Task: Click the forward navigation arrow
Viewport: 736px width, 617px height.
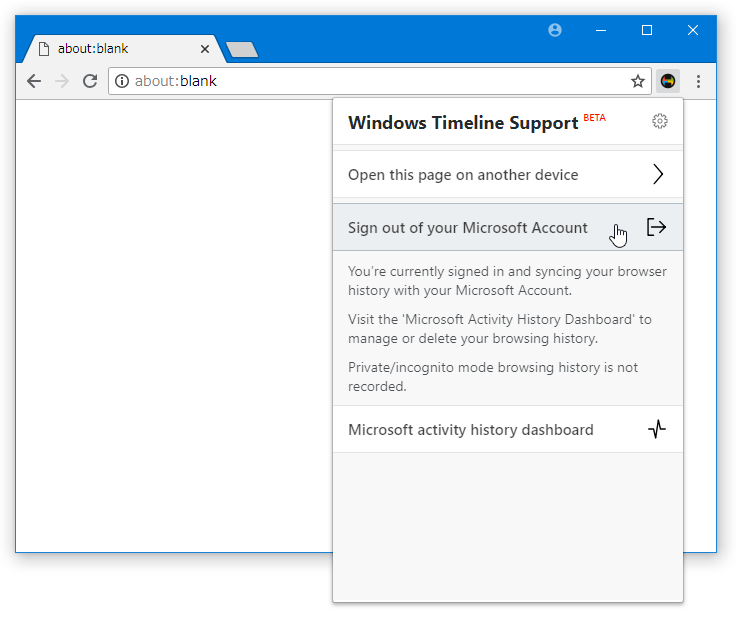Action: pos(61,81)
